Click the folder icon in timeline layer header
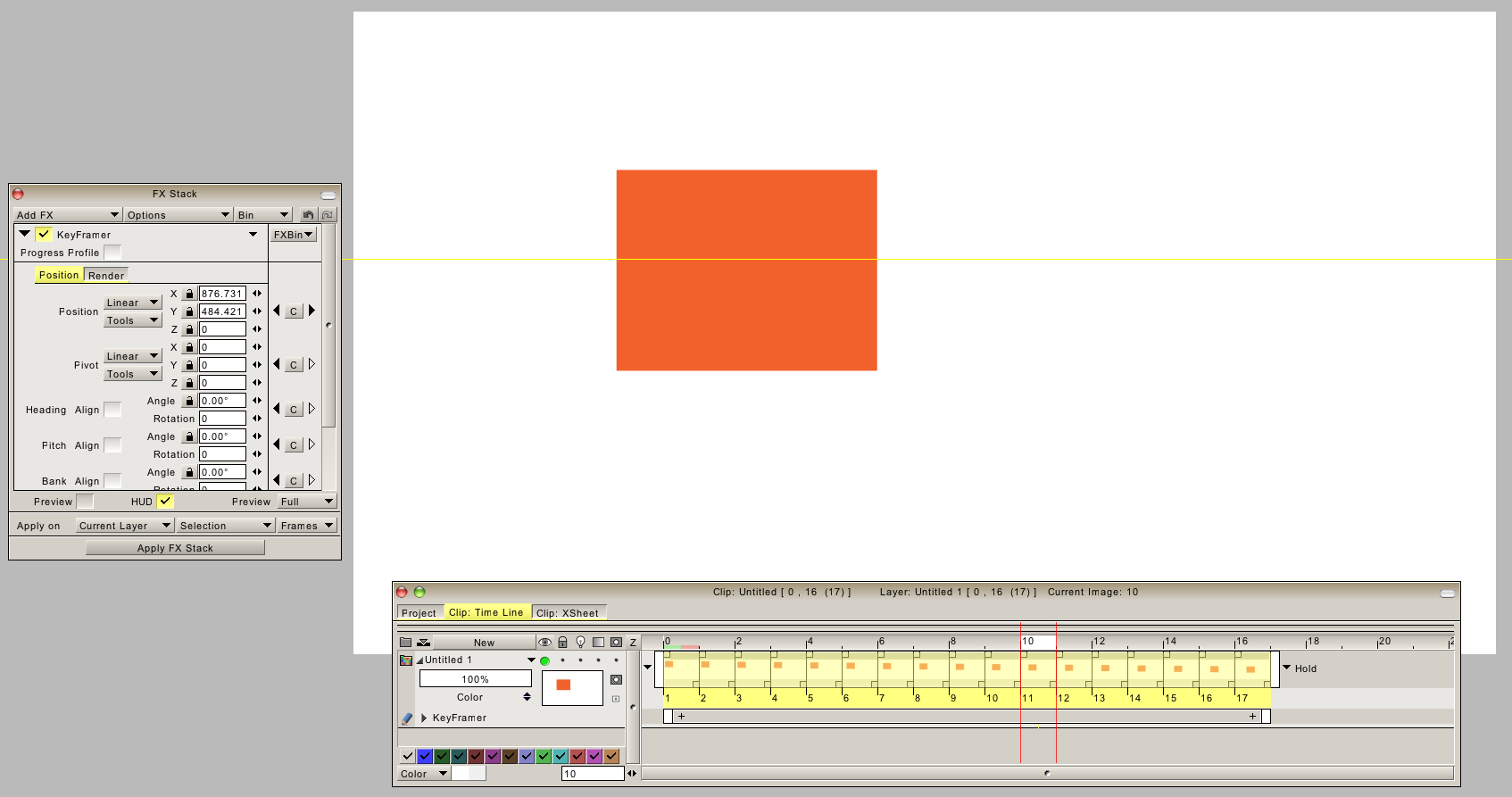Screen dimensions: 1512x797 tap(405, 643)
